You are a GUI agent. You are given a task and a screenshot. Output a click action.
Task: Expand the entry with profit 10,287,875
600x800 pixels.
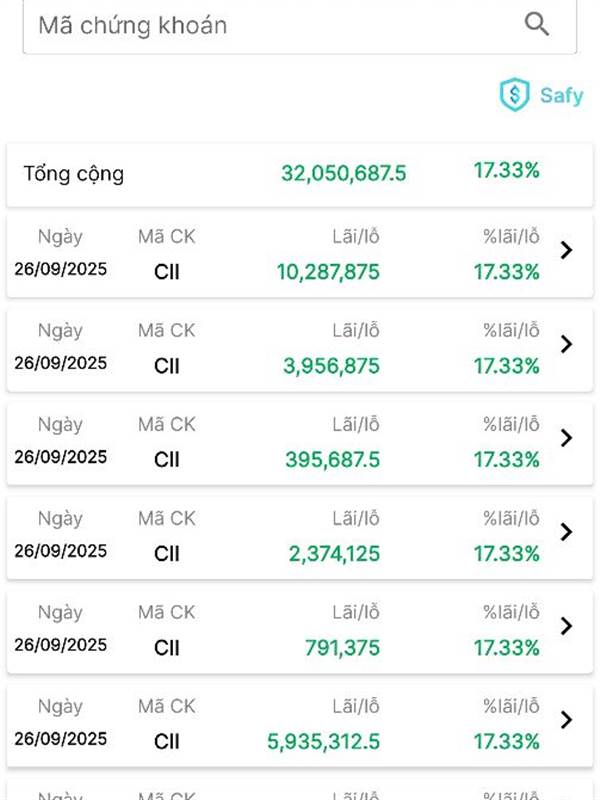pyautogui.click(x=567, y=251)
